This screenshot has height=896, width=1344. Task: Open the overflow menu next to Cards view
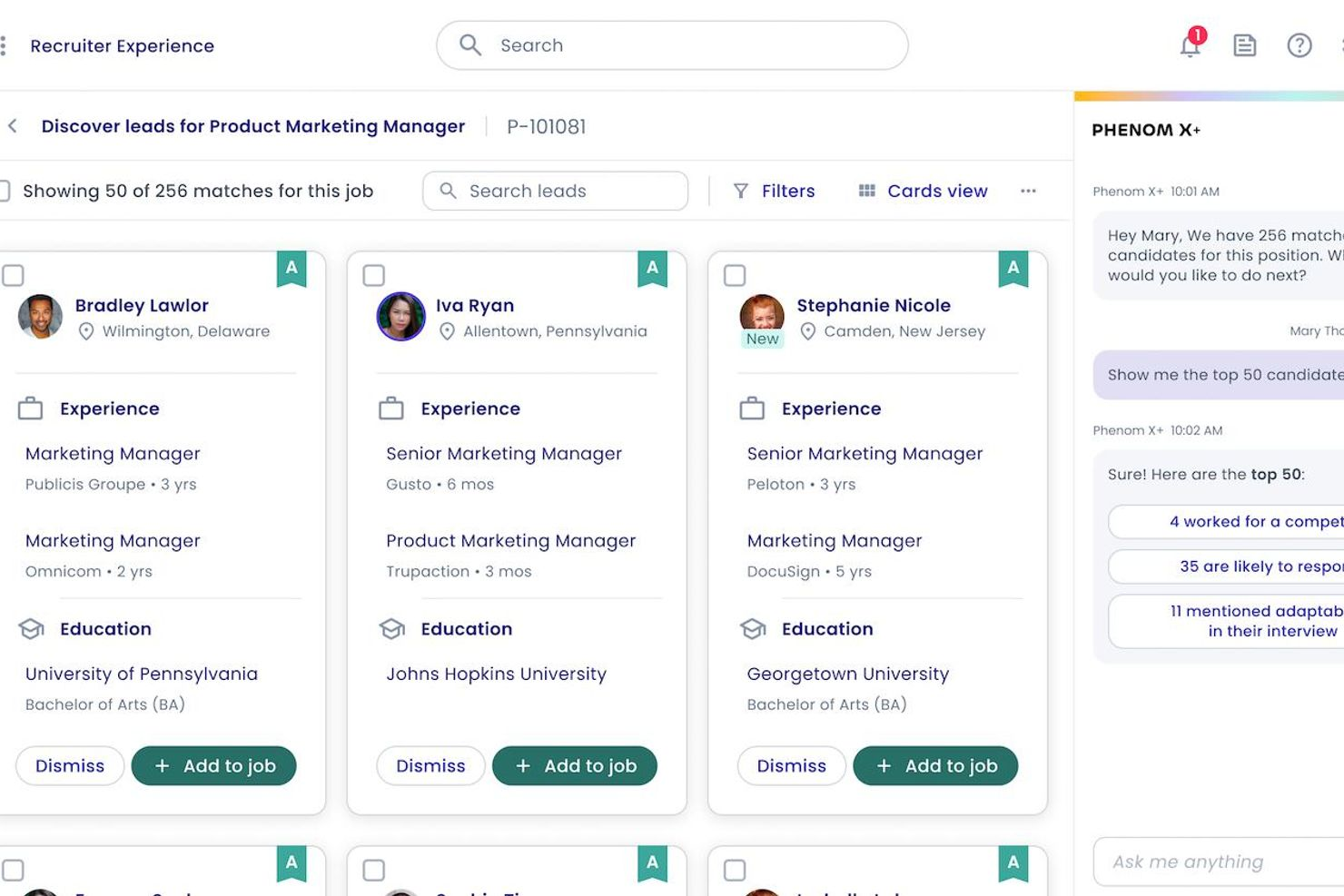click(1028, 192)
